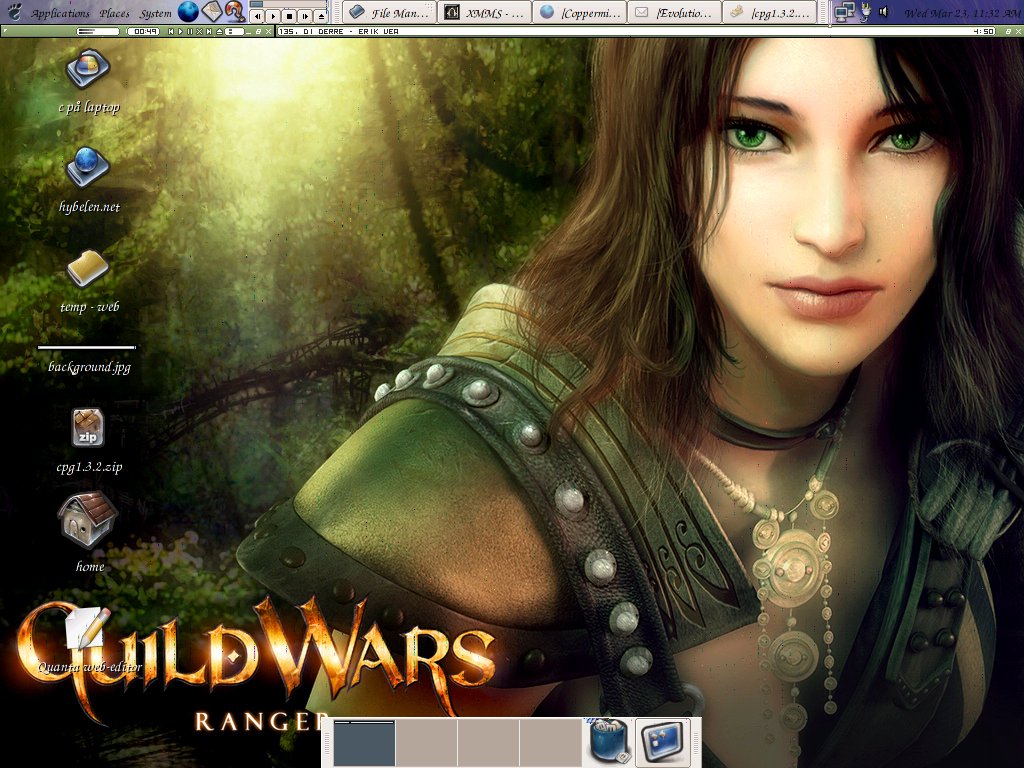Open the Applications menu
The image size is (1024, 768).
click(60, 14)
